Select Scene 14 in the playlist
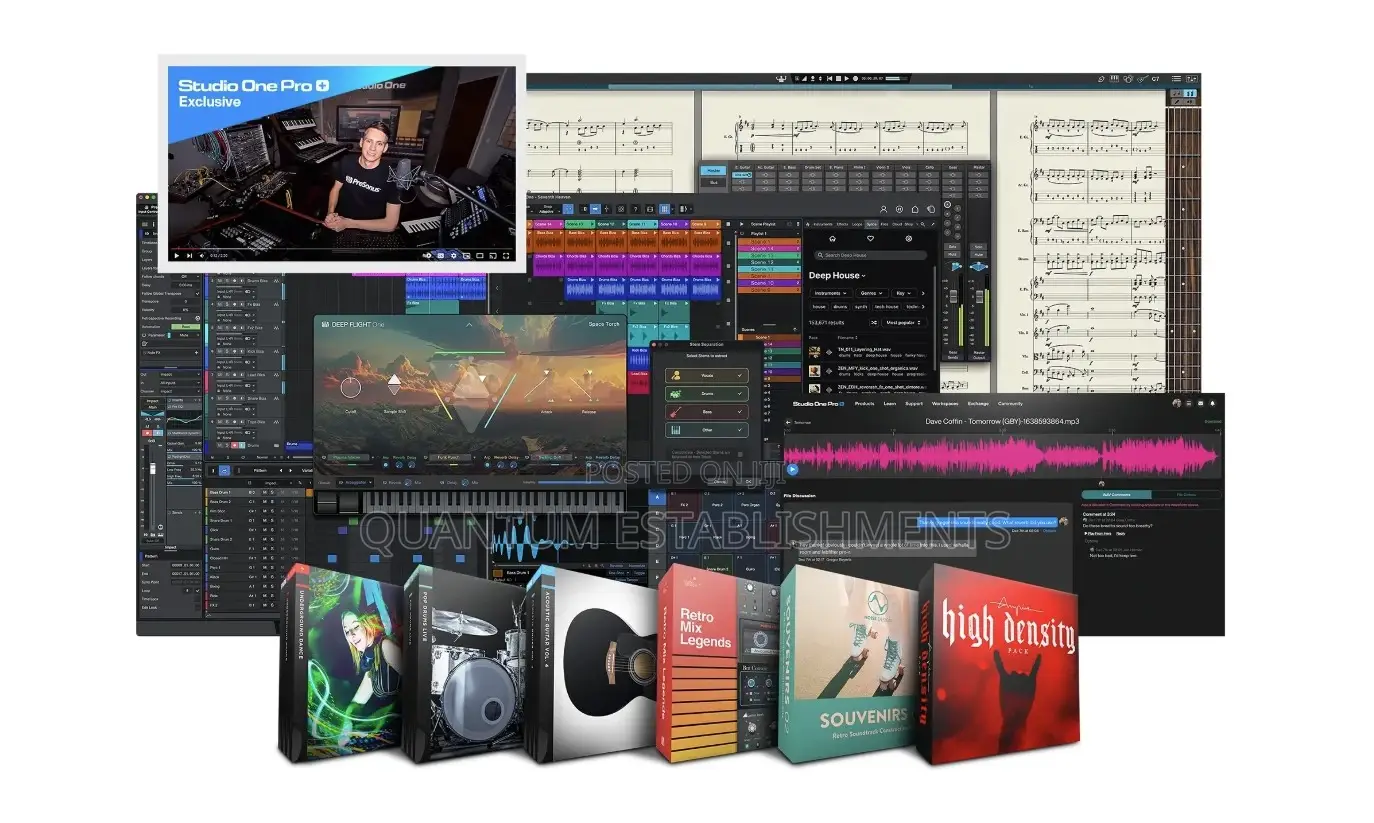The height and width of the screenshot is (823, 1374). pyautogui.click(x=769, y=249)
